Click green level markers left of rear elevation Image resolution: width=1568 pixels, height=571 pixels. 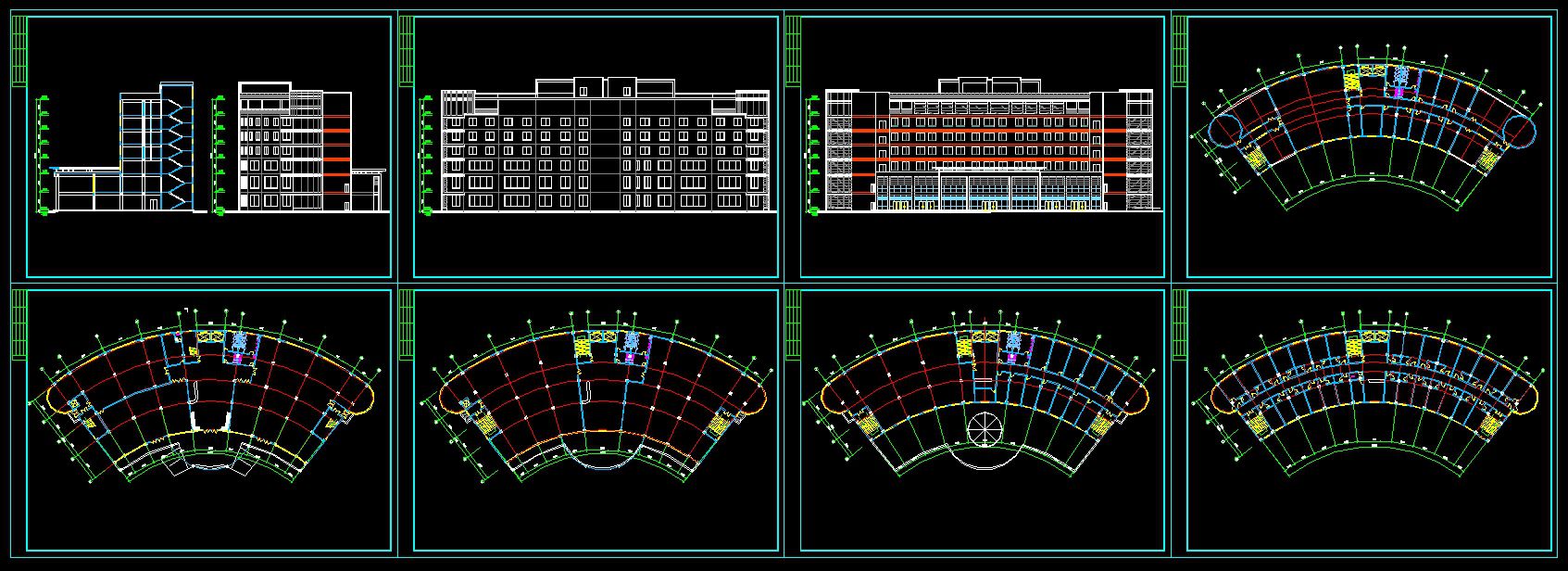427,153
